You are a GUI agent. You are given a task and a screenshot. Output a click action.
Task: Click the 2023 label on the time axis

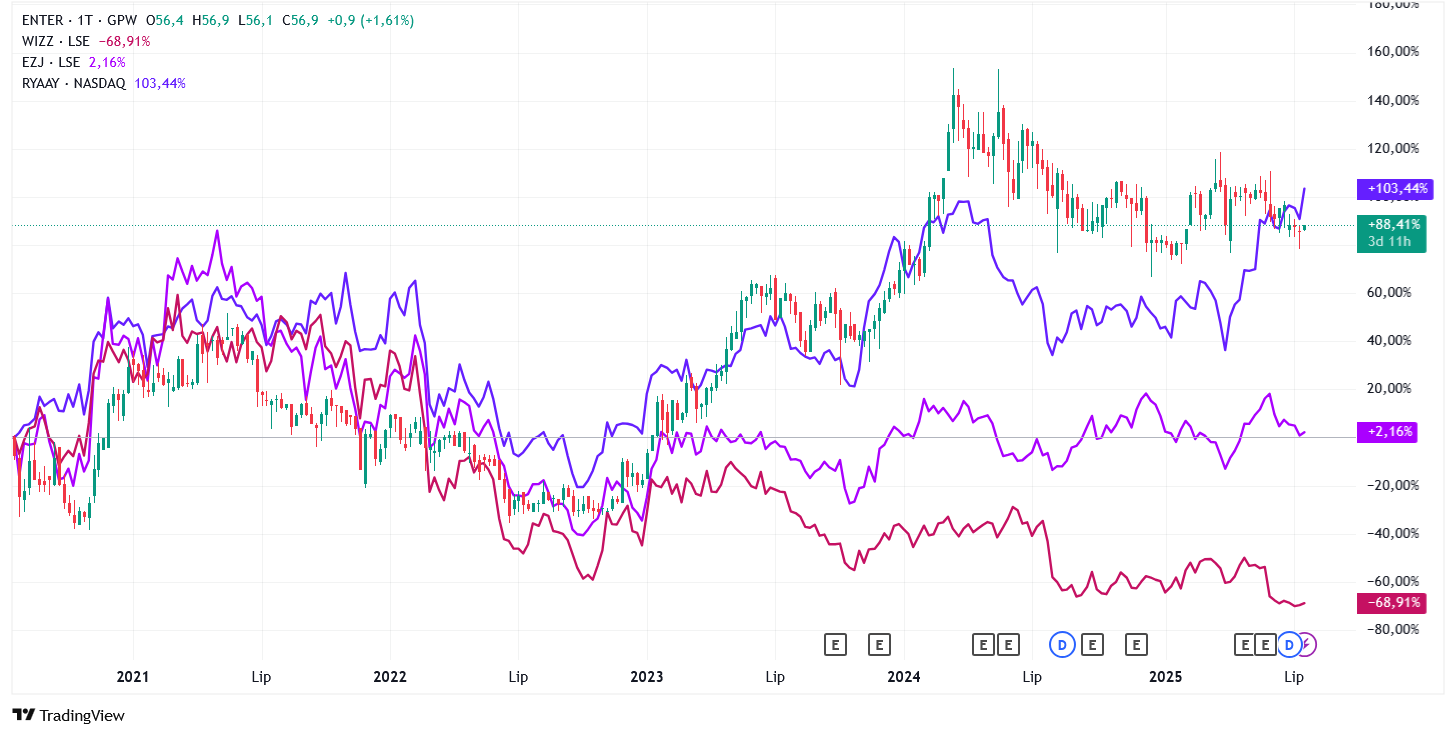click(647, 677)
